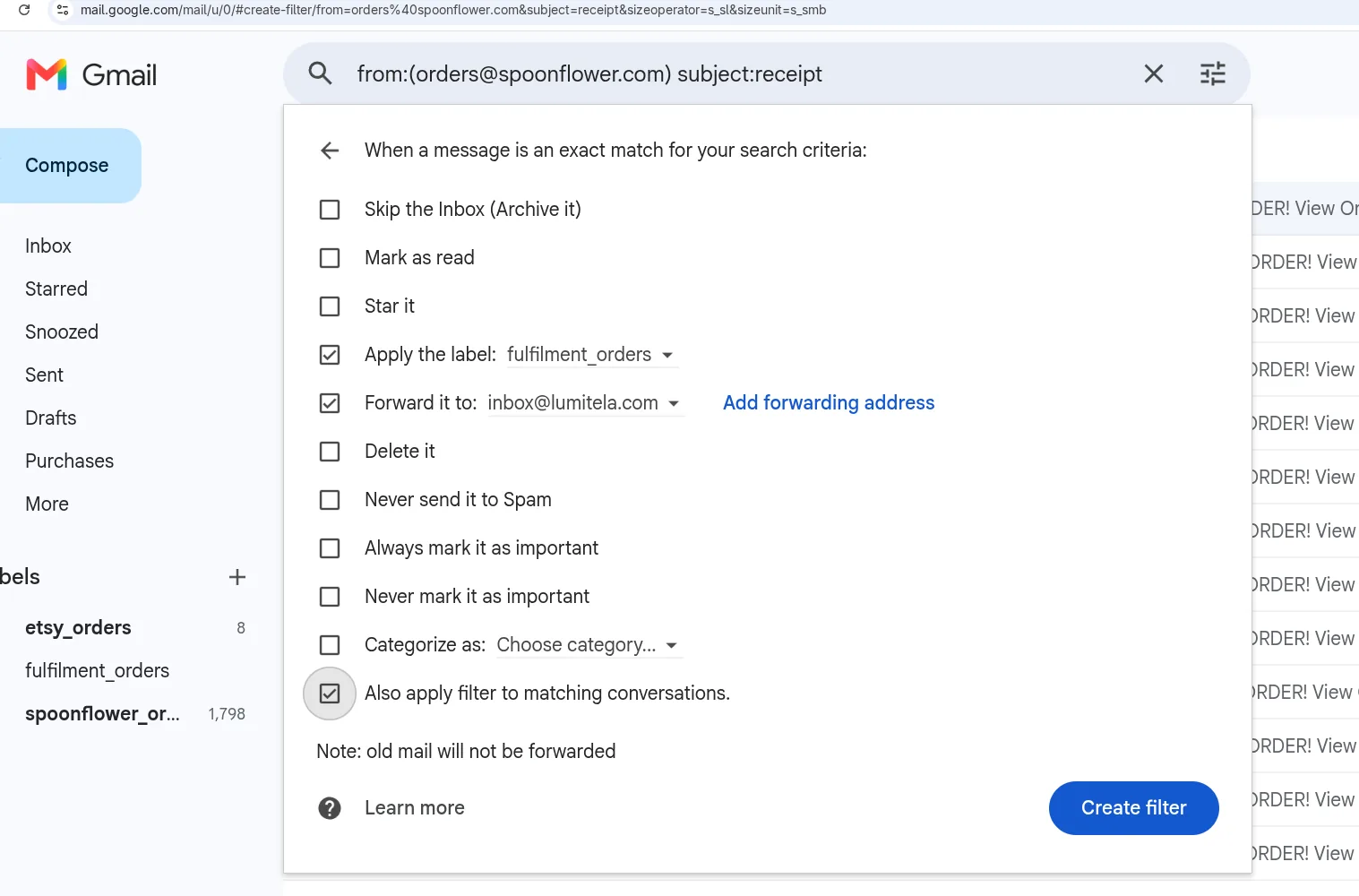Select the etsy_orders label
Screen dimensions: 1359x896
coord(78,627)
